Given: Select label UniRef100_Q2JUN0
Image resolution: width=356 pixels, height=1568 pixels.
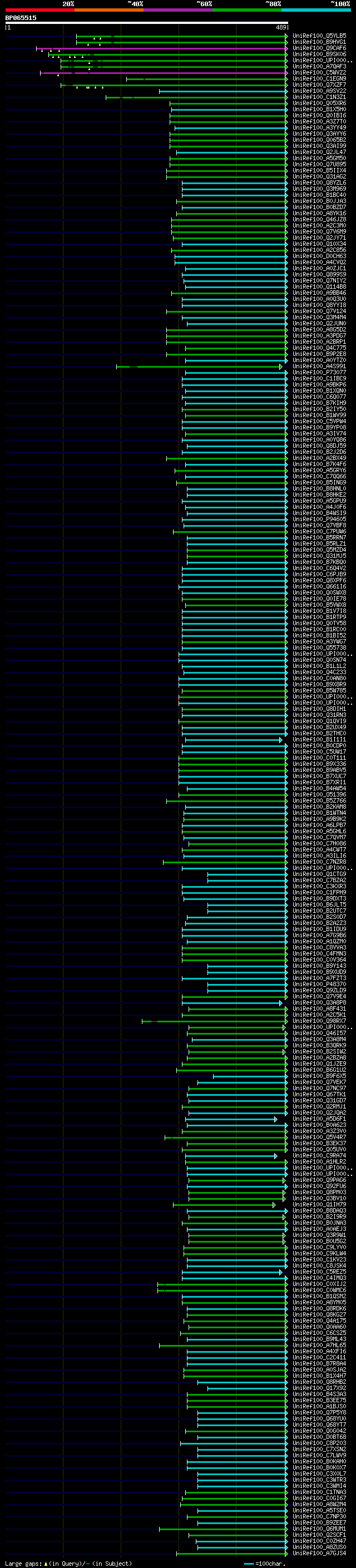Looking at the screenshot, I should click(319, 323).
